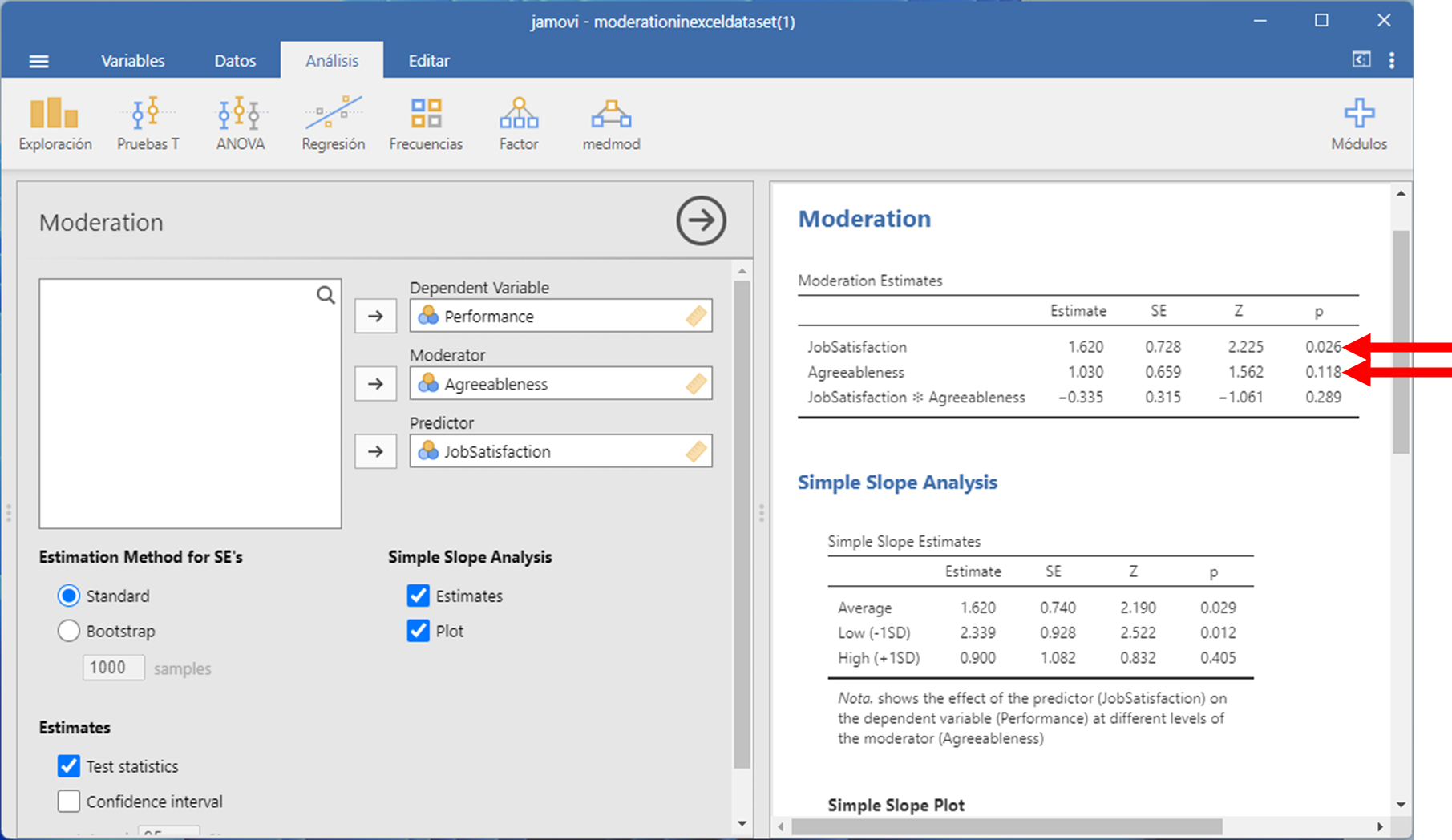Switch to the Datos tab
Screen dimensions: 1452x840
point(235,61)
